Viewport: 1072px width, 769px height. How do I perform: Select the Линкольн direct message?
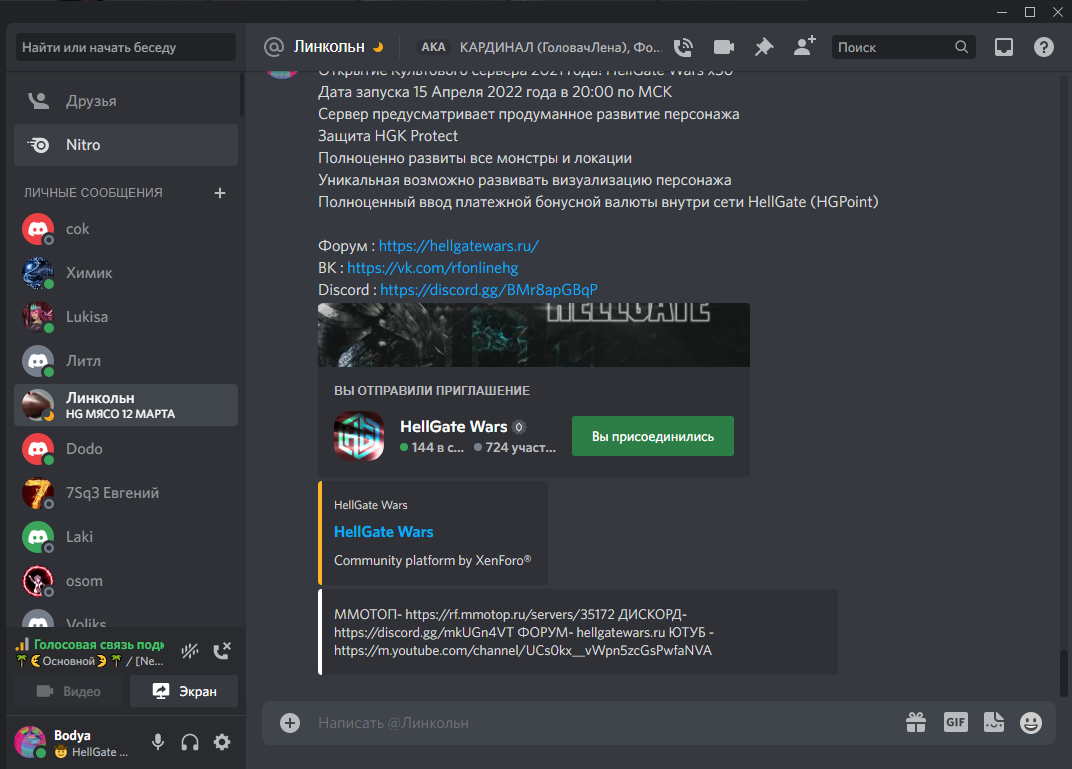click(126, 405)
